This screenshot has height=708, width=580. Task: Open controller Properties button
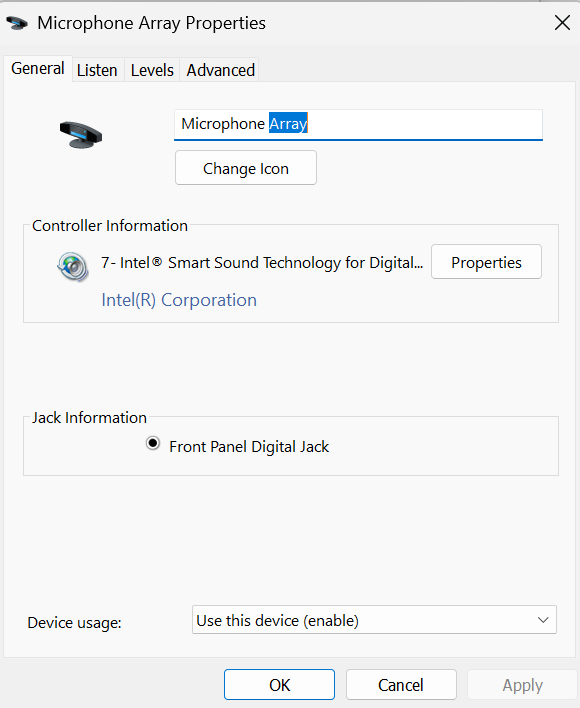[x=486, y=262]
